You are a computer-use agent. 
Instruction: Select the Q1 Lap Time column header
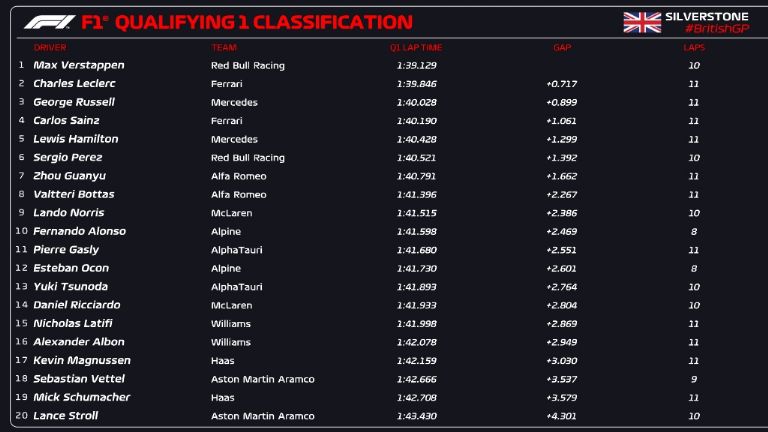tap(416, 48)
